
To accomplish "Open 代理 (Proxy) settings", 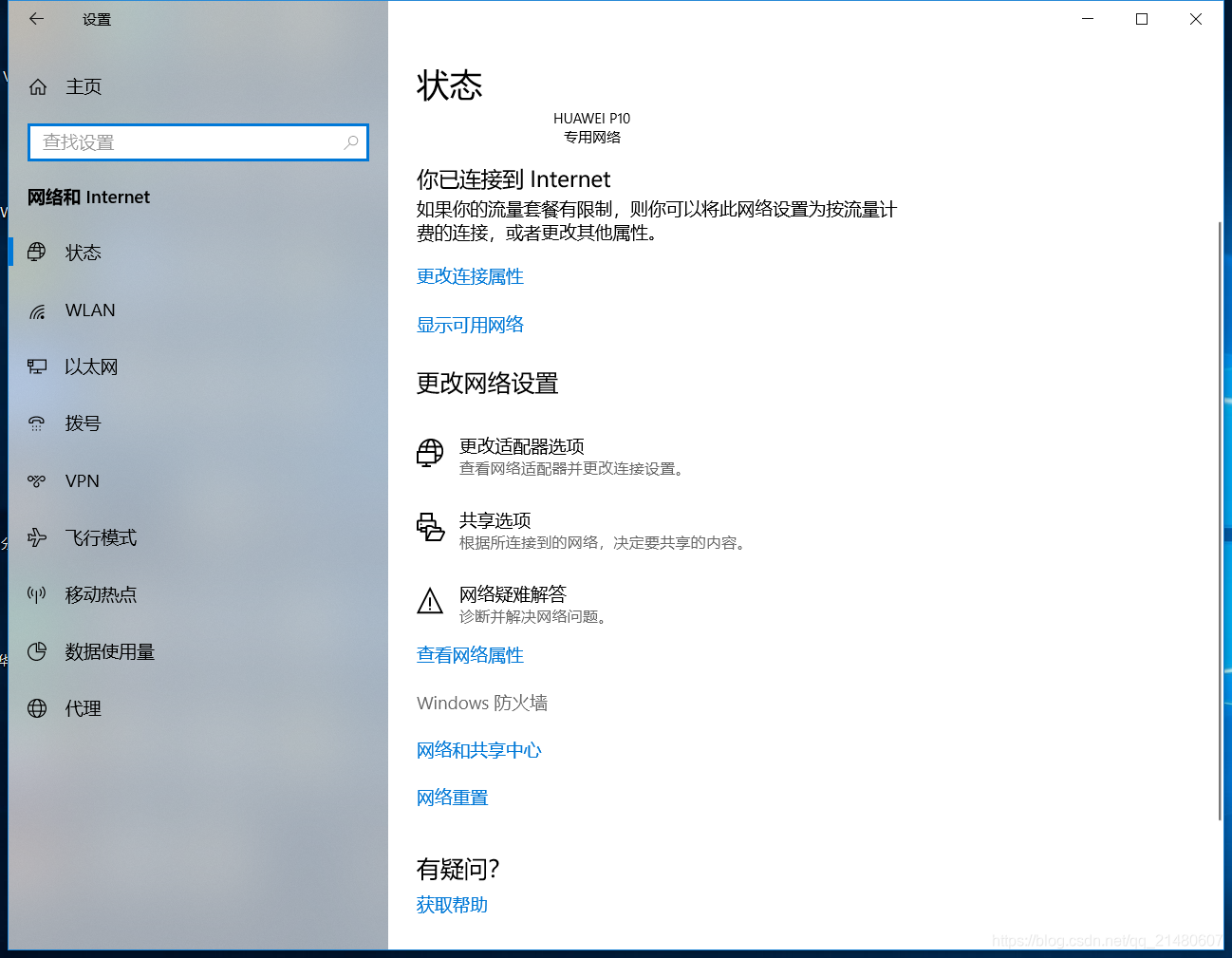I will pos(83,708).
